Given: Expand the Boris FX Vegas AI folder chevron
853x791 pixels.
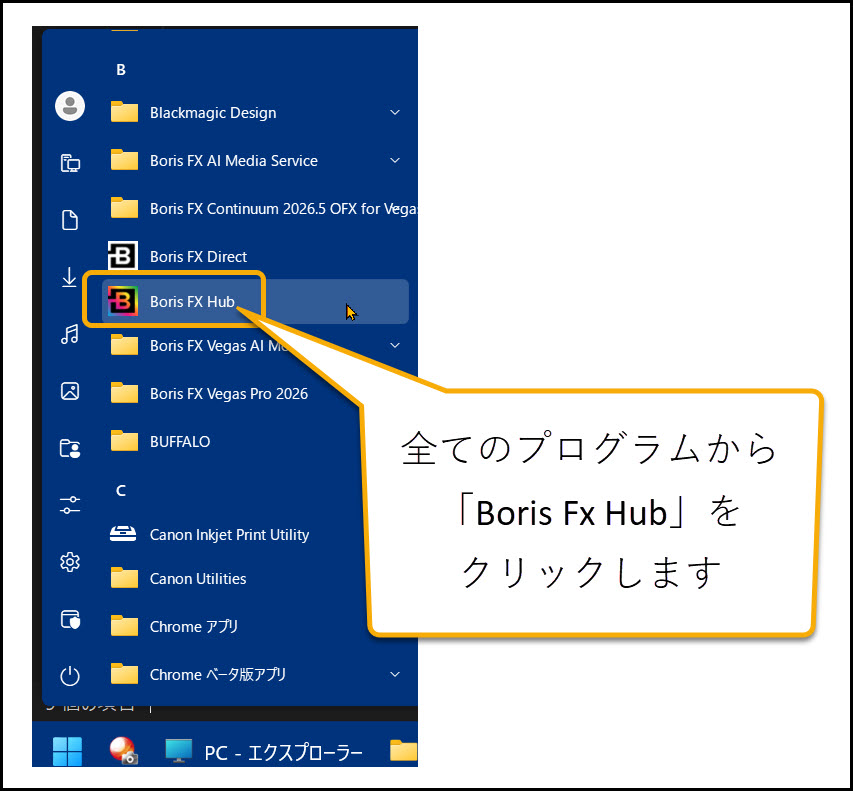Looking at the screenshot, I should (395, 345).
